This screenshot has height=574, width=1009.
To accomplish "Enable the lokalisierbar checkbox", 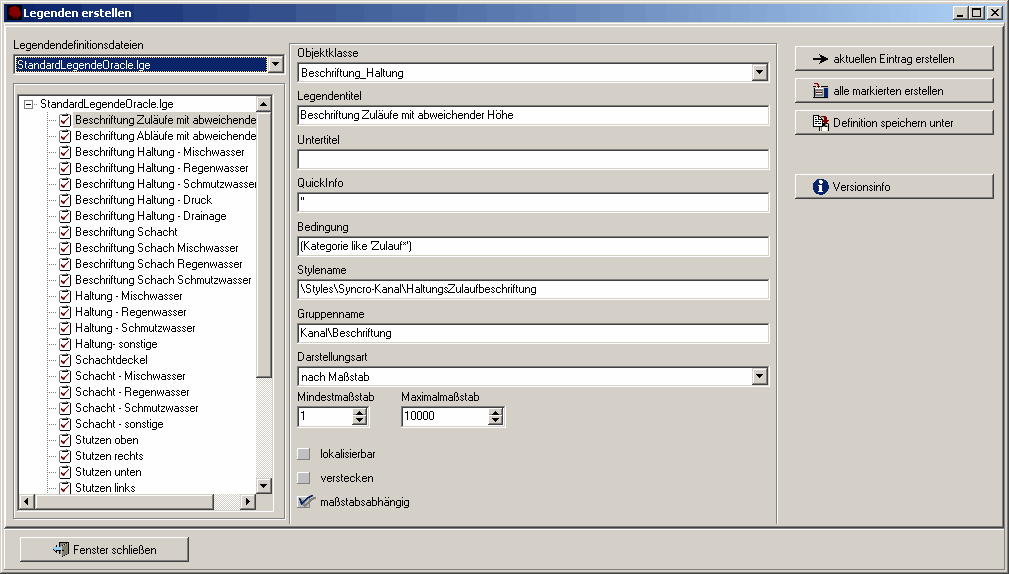I will [305, 454].
